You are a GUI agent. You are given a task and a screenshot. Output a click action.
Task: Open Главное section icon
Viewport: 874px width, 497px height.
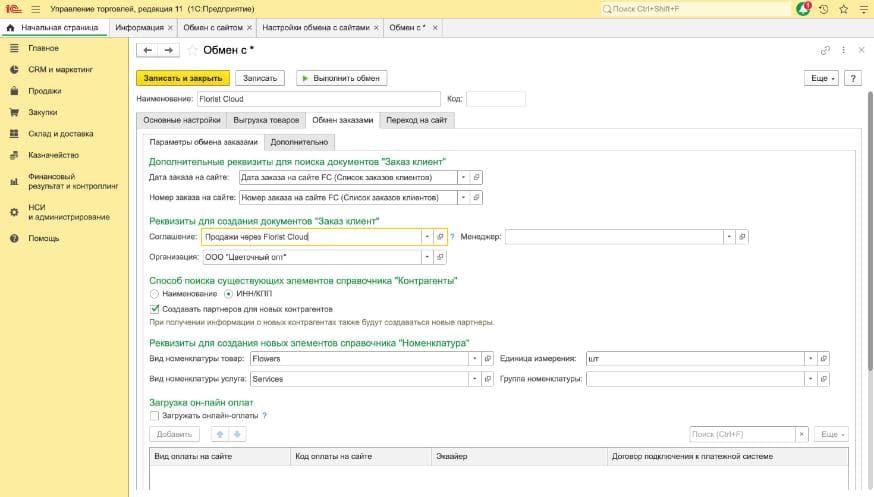pyautogui.click(x=14, y=48)
